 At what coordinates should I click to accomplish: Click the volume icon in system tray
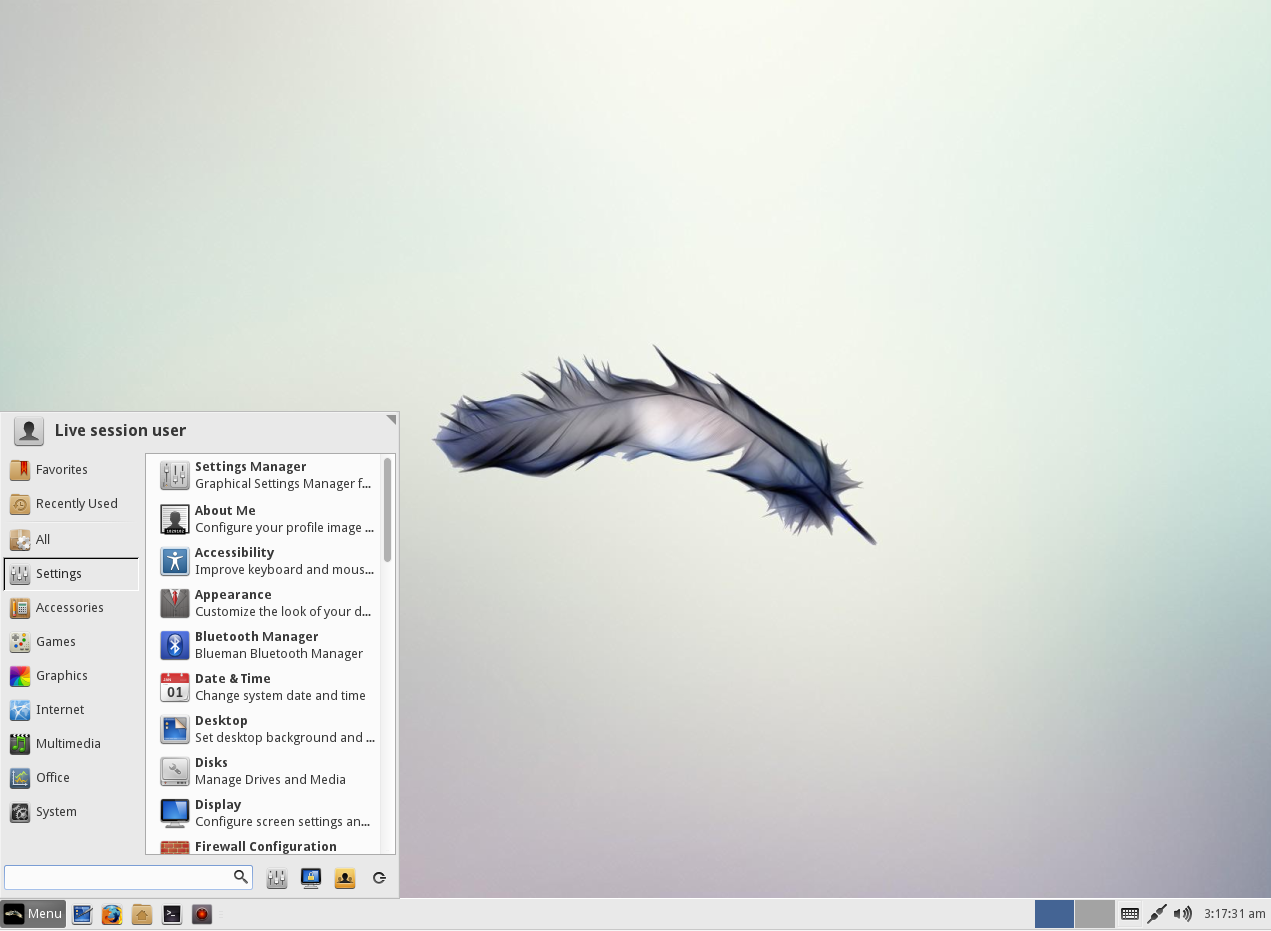click(1183, 913)
